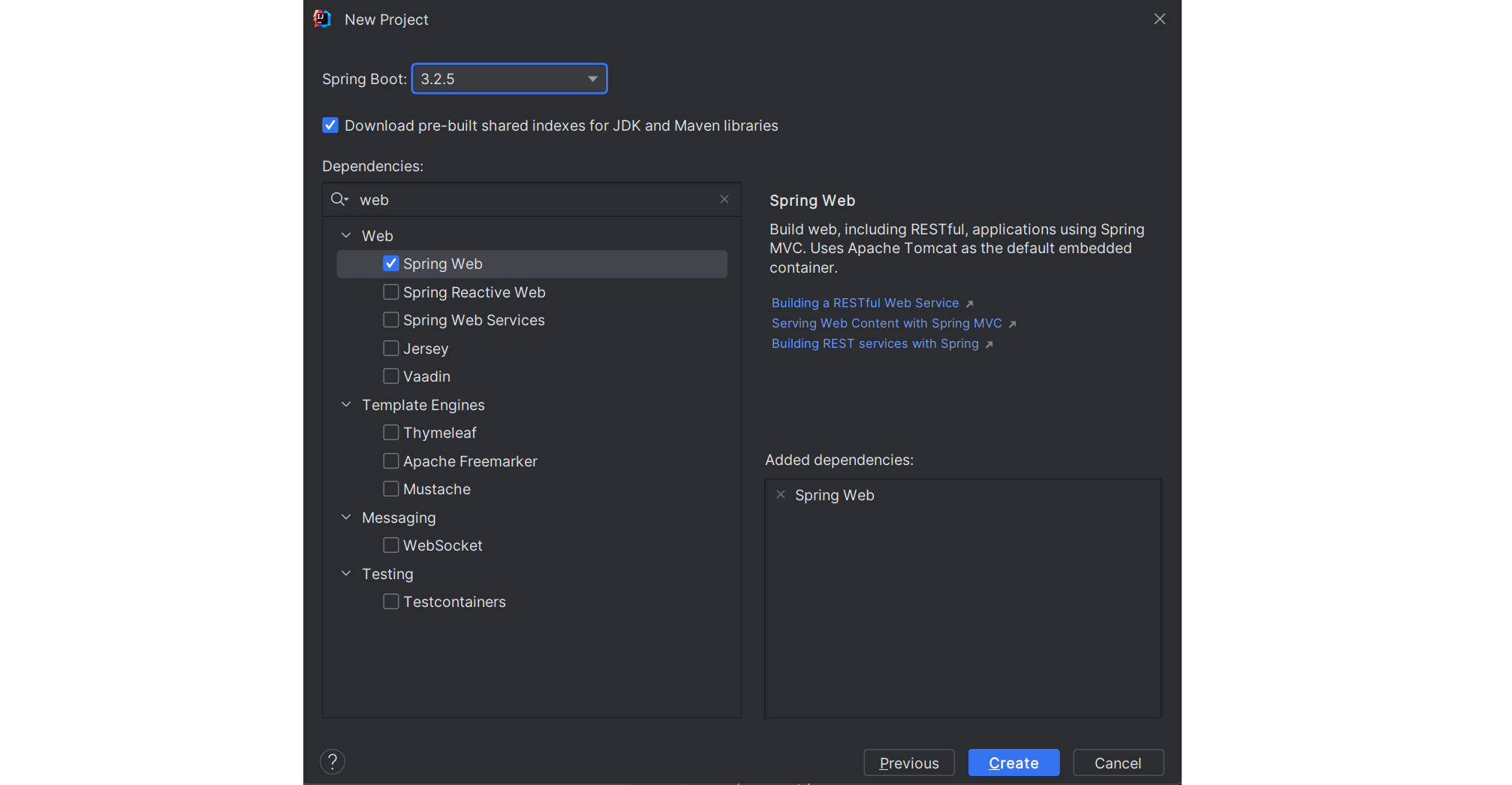Open Building a RESTful Web Service link
Screen dimensions: 1512x785
pos(865,303)
